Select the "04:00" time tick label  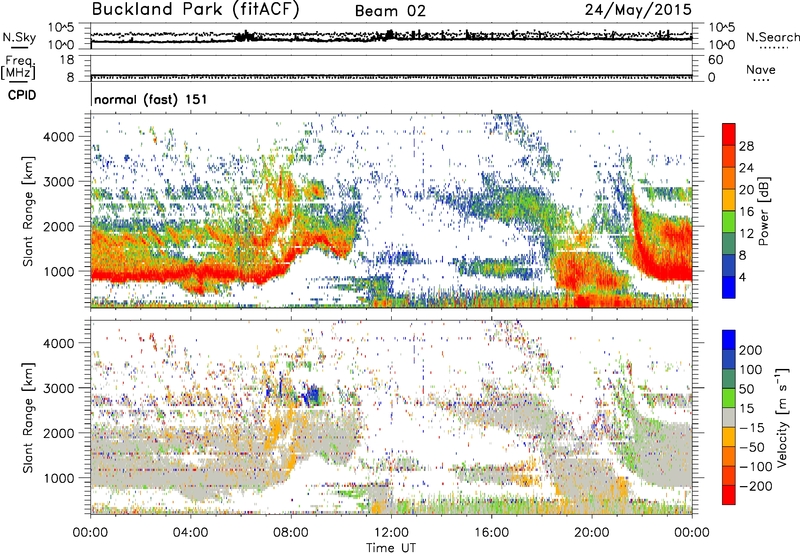(190, 533)
